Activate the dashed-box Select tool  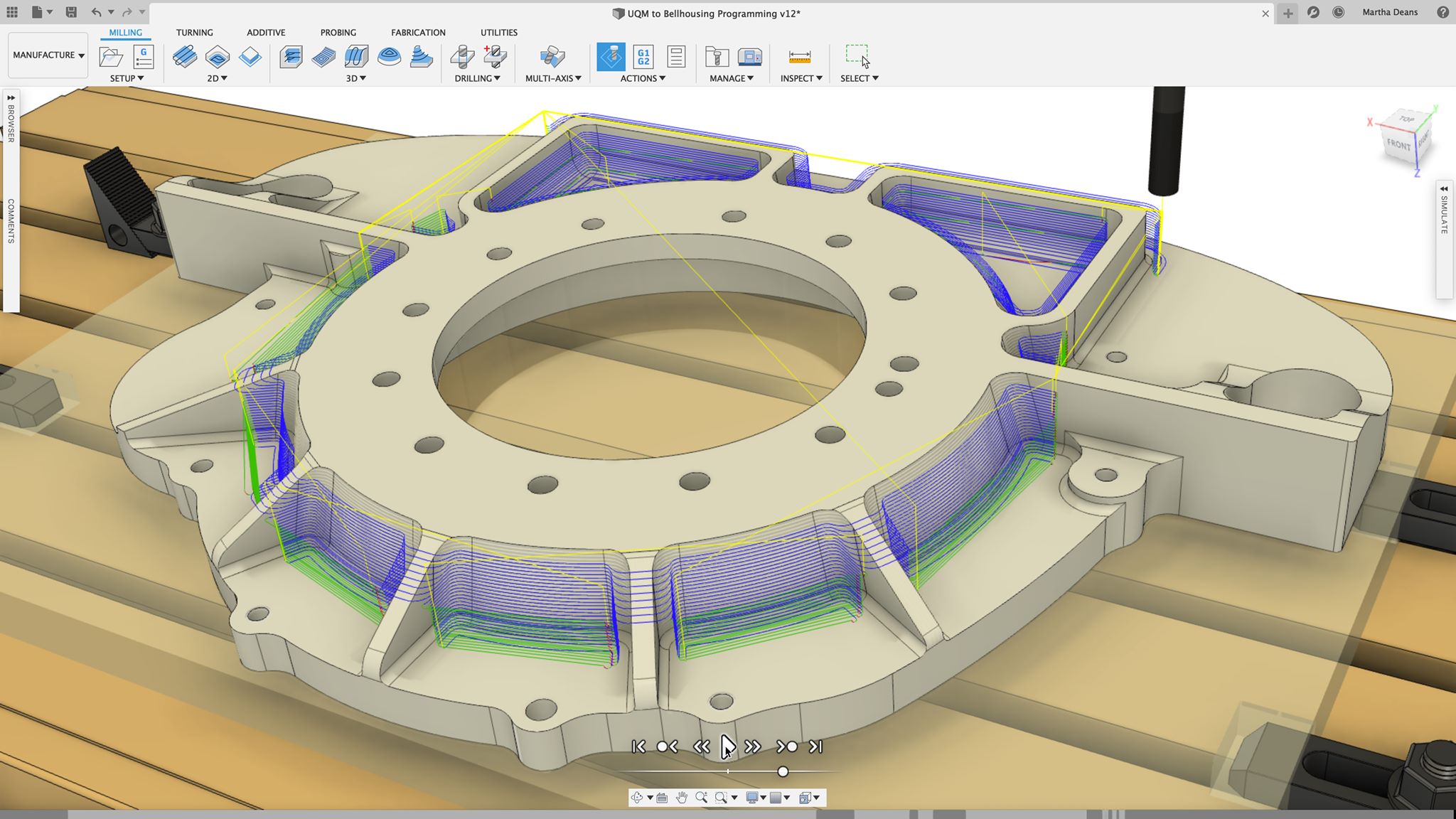click(857, 56)
